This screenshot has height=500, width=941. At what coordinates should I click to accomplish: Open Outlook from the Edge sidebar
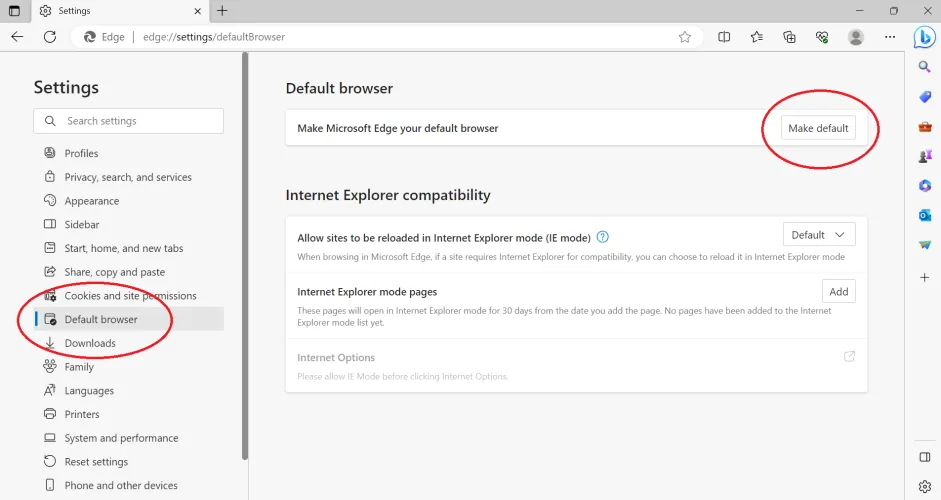coord(925,215)
